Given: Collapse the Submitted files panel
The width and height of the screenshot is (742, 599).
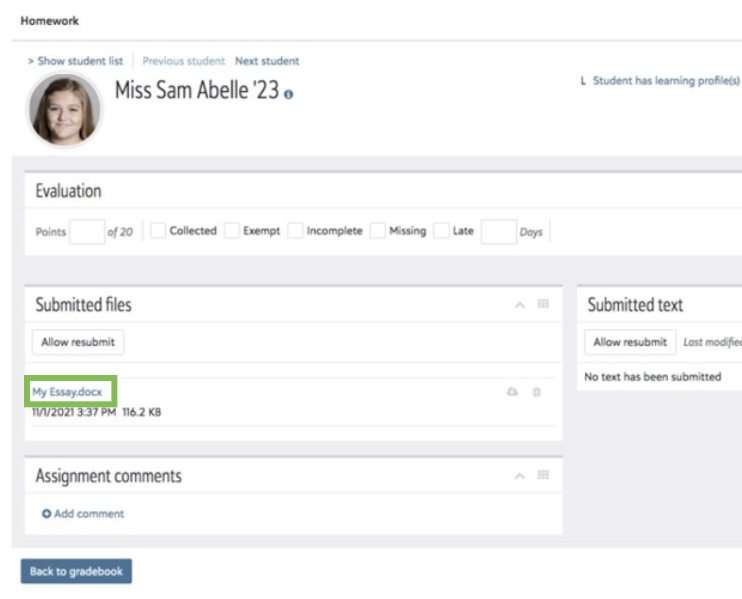Looking at the screenshot, I should coord(519,305).
